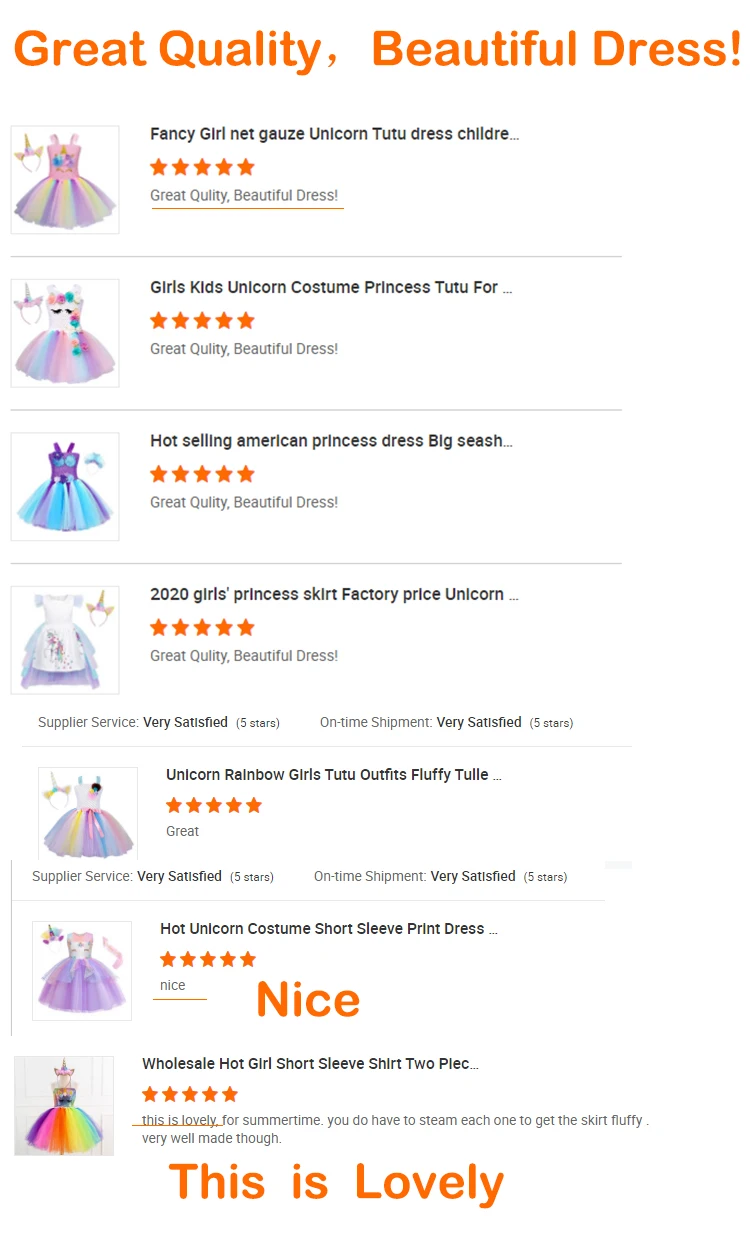Open the Hot Unicorn Costume Short Sleeve Print Dress link
Screen dimensions: 750x1240
coord(329,929)
